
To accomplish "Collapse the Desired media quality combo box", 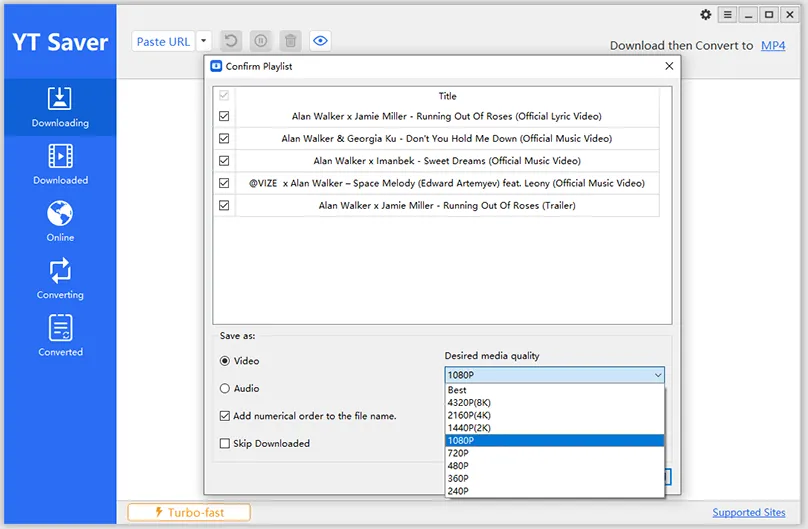I will (554, 375).
